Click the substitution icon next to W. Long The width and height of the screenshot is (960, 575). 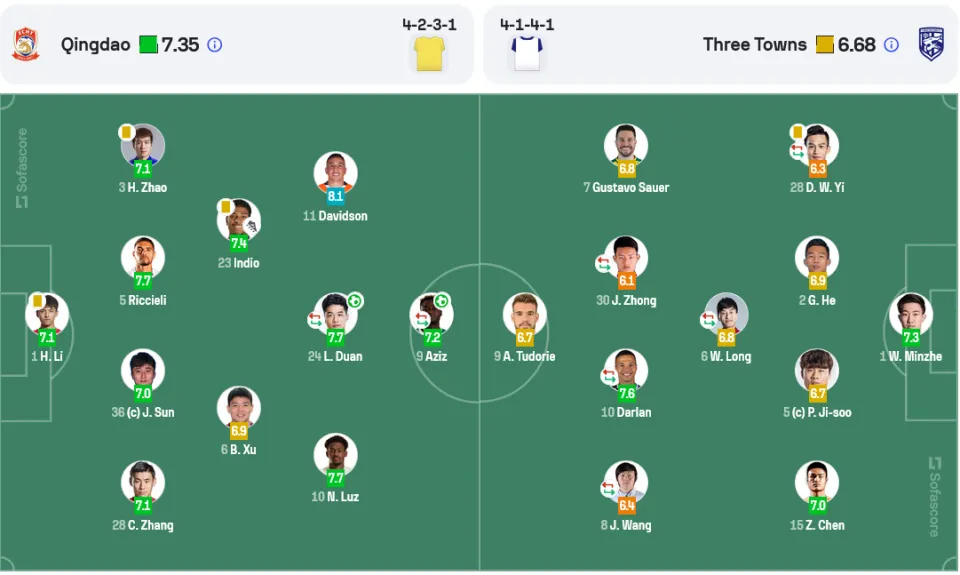[708, 320]
